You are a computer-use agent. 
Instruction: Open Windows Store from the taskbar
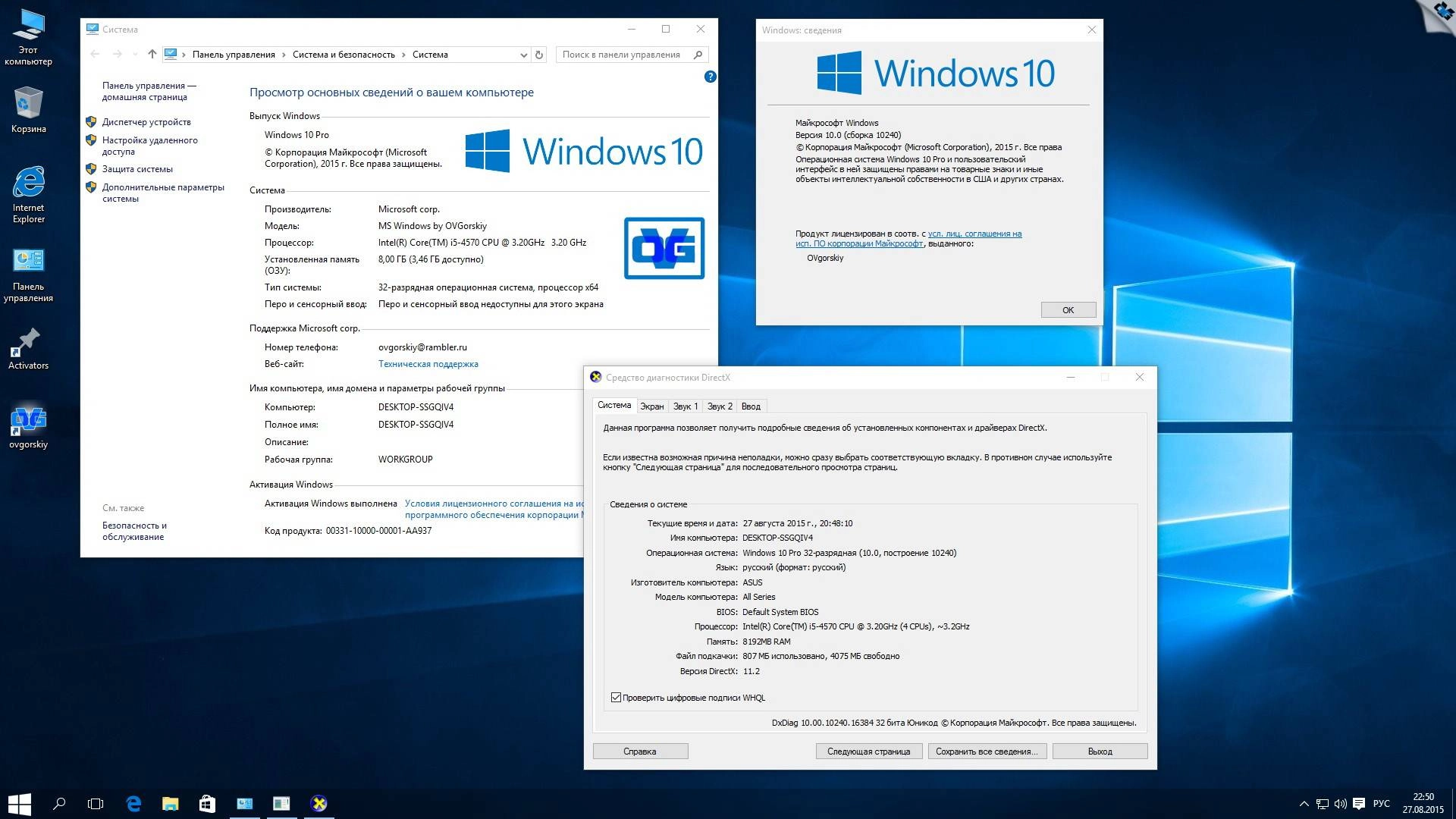click(207, 803)
